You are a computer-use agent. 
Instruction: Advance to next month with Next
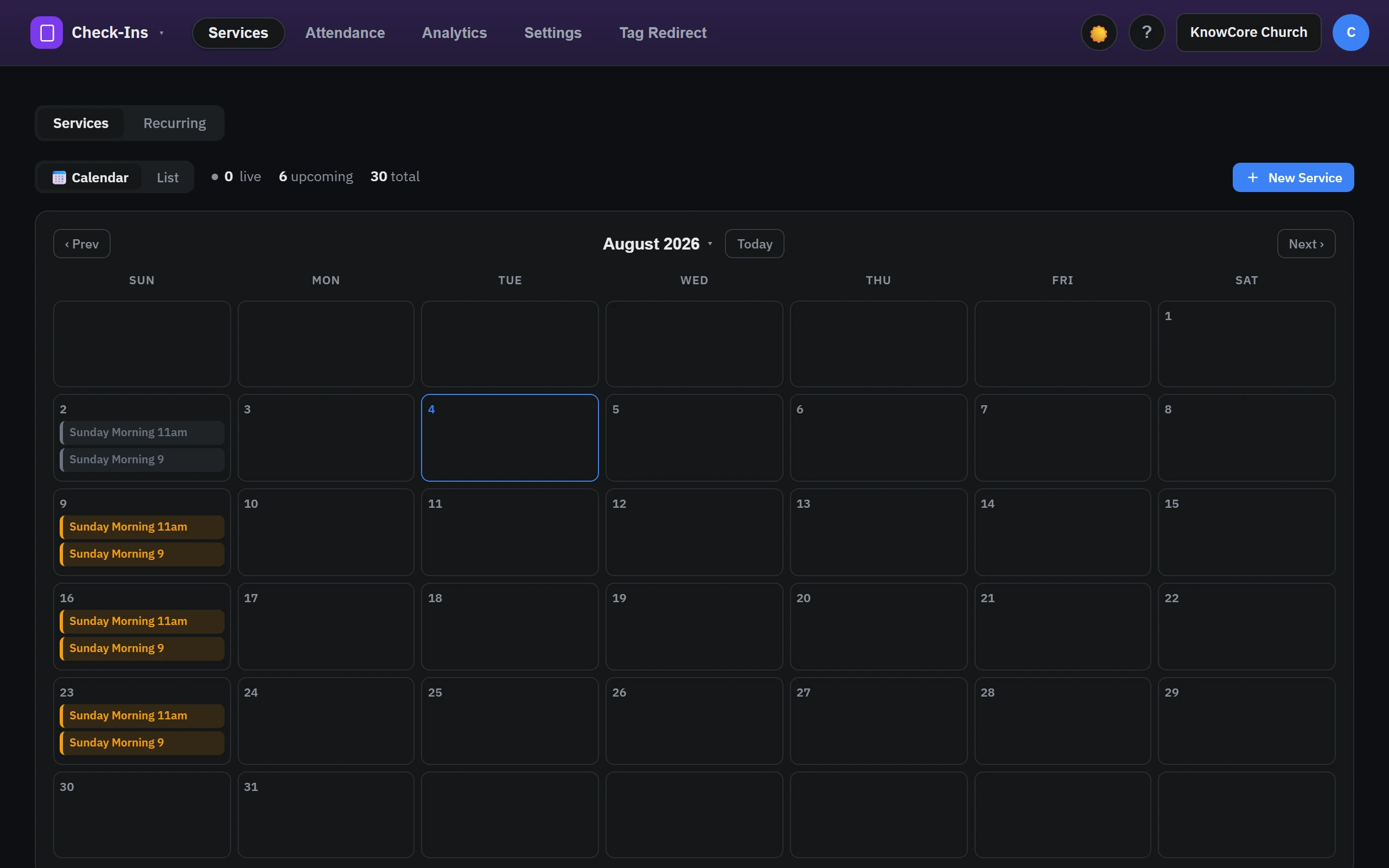click(1306, 244)
